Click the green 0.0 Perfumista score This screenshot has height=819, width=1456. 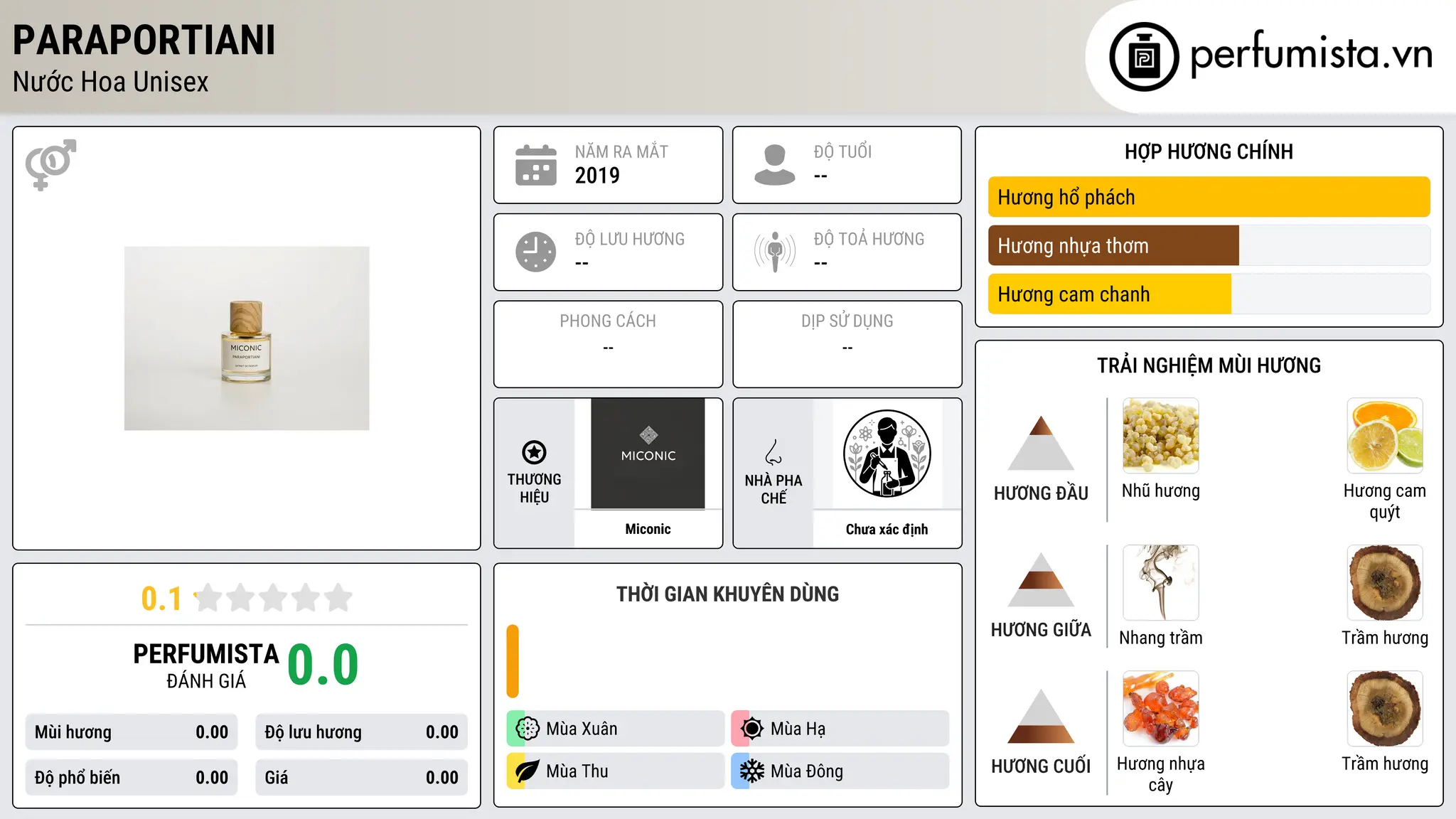[x=323, y=665]
